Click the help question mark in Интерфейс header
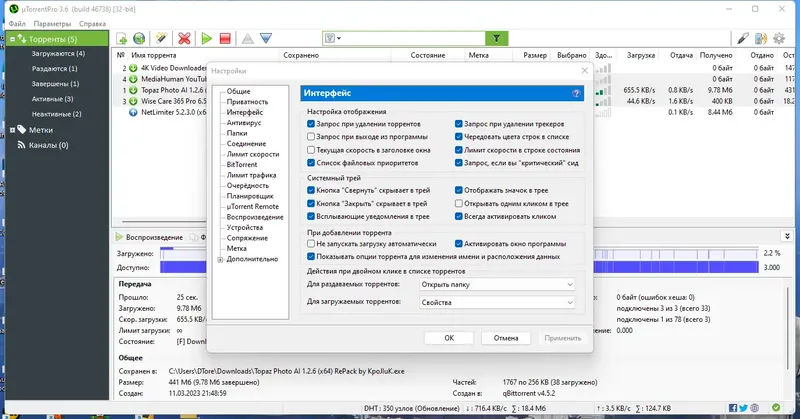The width and height of the screenshot is (800, 419). (x=576, y=93)
